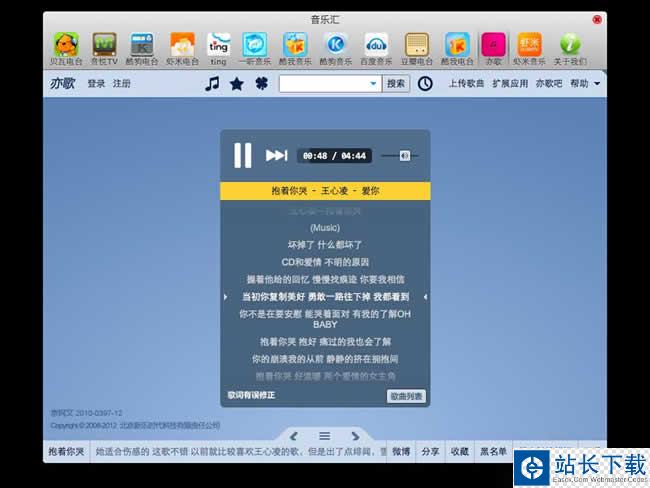Click the green 关于我们 icon

[x=570, y=45]
